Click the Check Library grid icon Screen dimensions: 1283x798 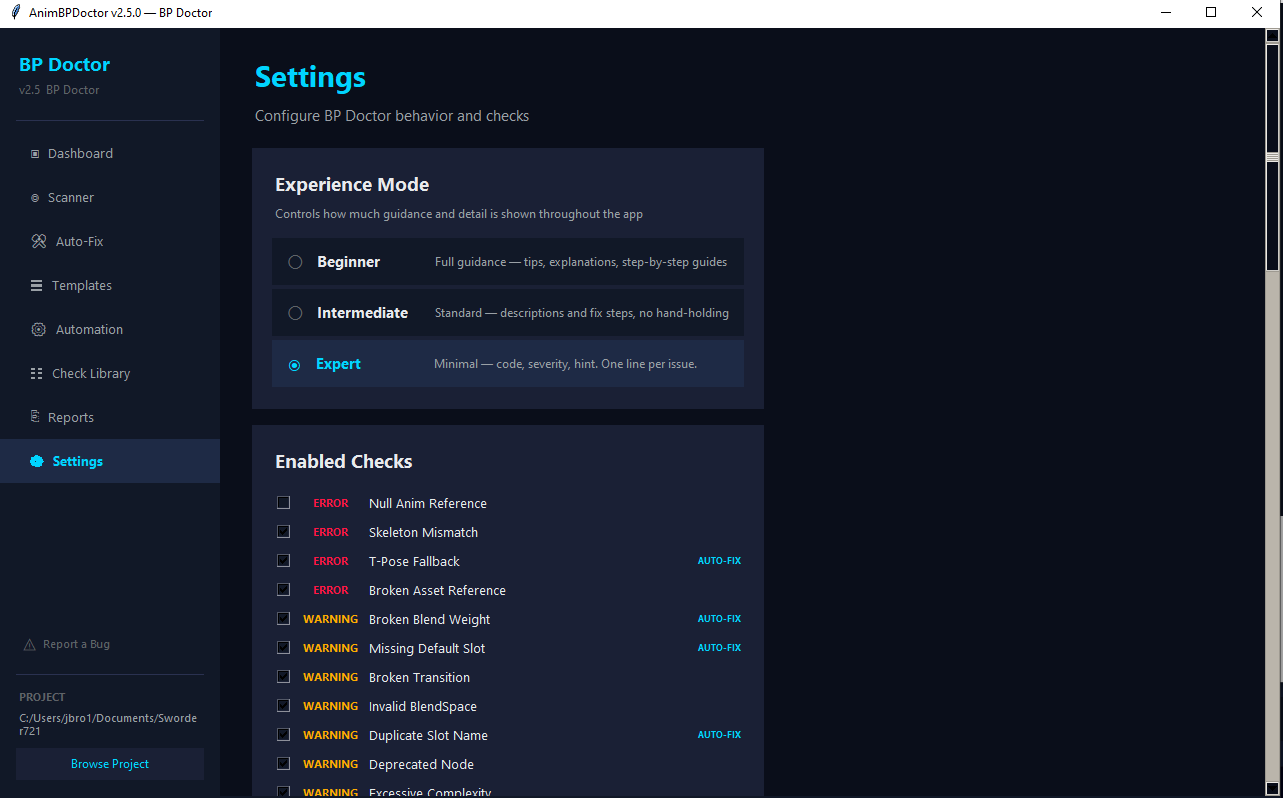37,374
